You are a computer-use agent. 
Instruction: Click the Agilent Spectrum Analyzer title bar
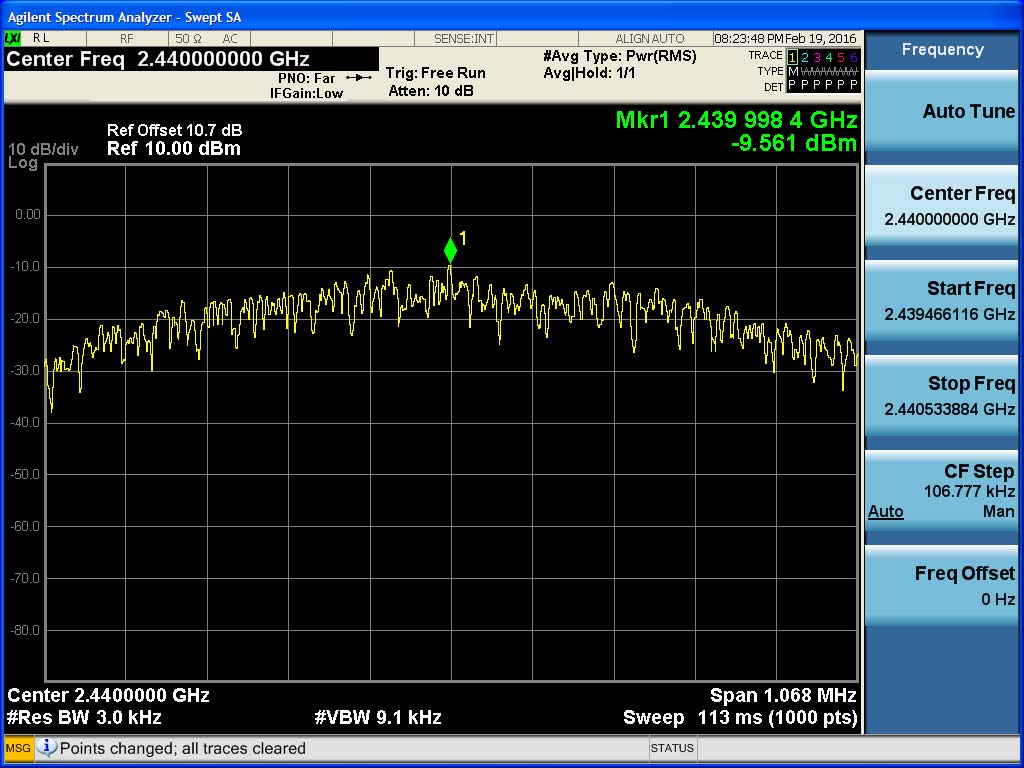point(512,18)
